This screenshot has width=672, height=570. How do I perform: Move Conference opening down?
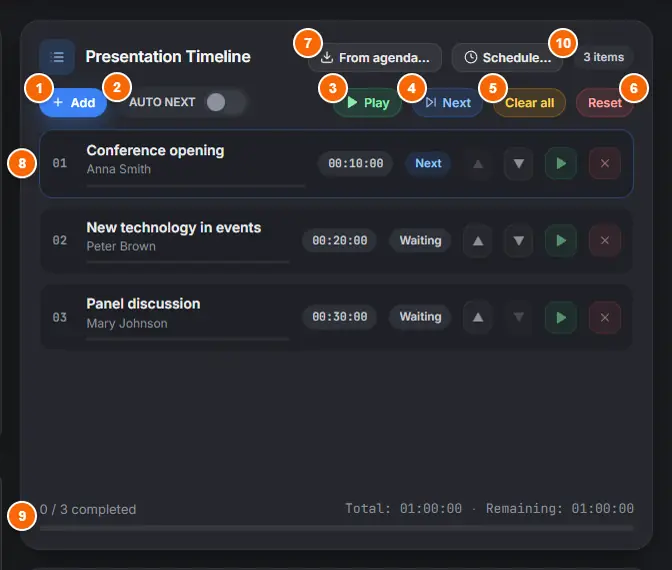click(x=519, y=163)
